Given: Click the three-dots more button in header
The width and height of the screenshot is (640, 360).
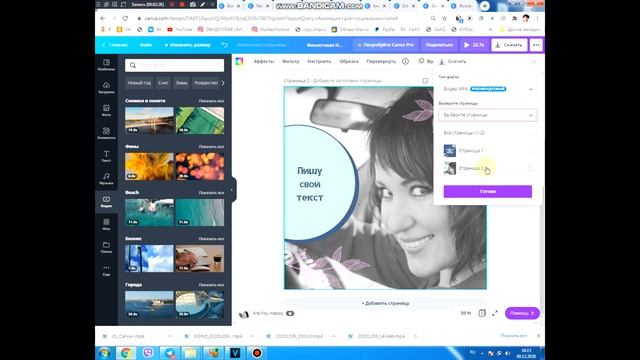Looking at the screenshot, I should point(536,45).
